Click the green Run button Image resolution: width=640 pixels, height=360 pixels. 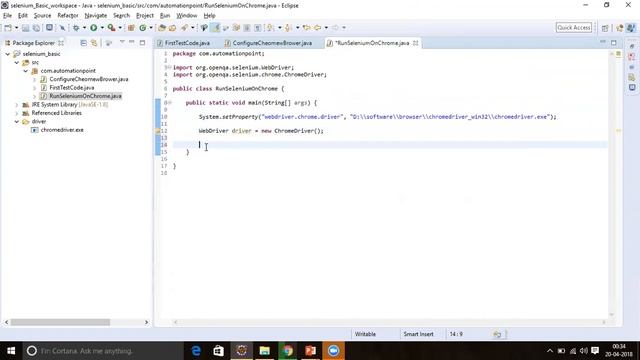coord(93,28)
